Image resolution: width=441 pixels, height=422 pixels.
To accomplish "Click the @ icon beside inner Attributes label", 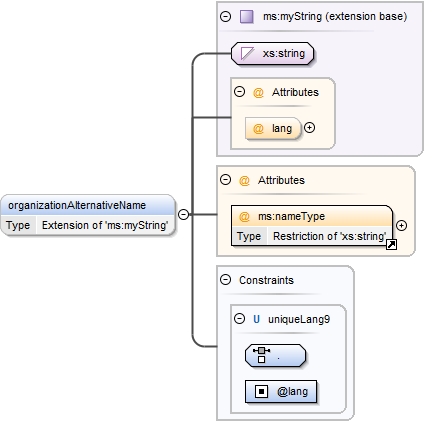I will (258, 92).
